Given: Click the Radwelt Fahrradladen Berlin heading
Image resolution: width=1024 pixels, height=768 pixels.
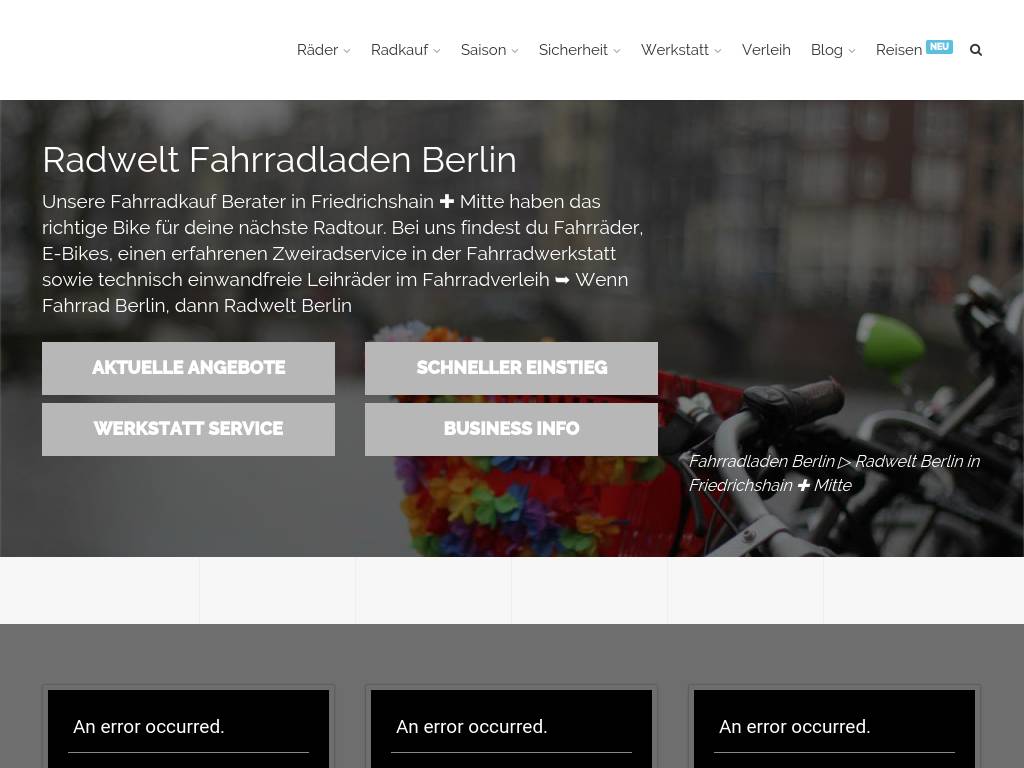Looking at the screenshot, I should [279, 159].
